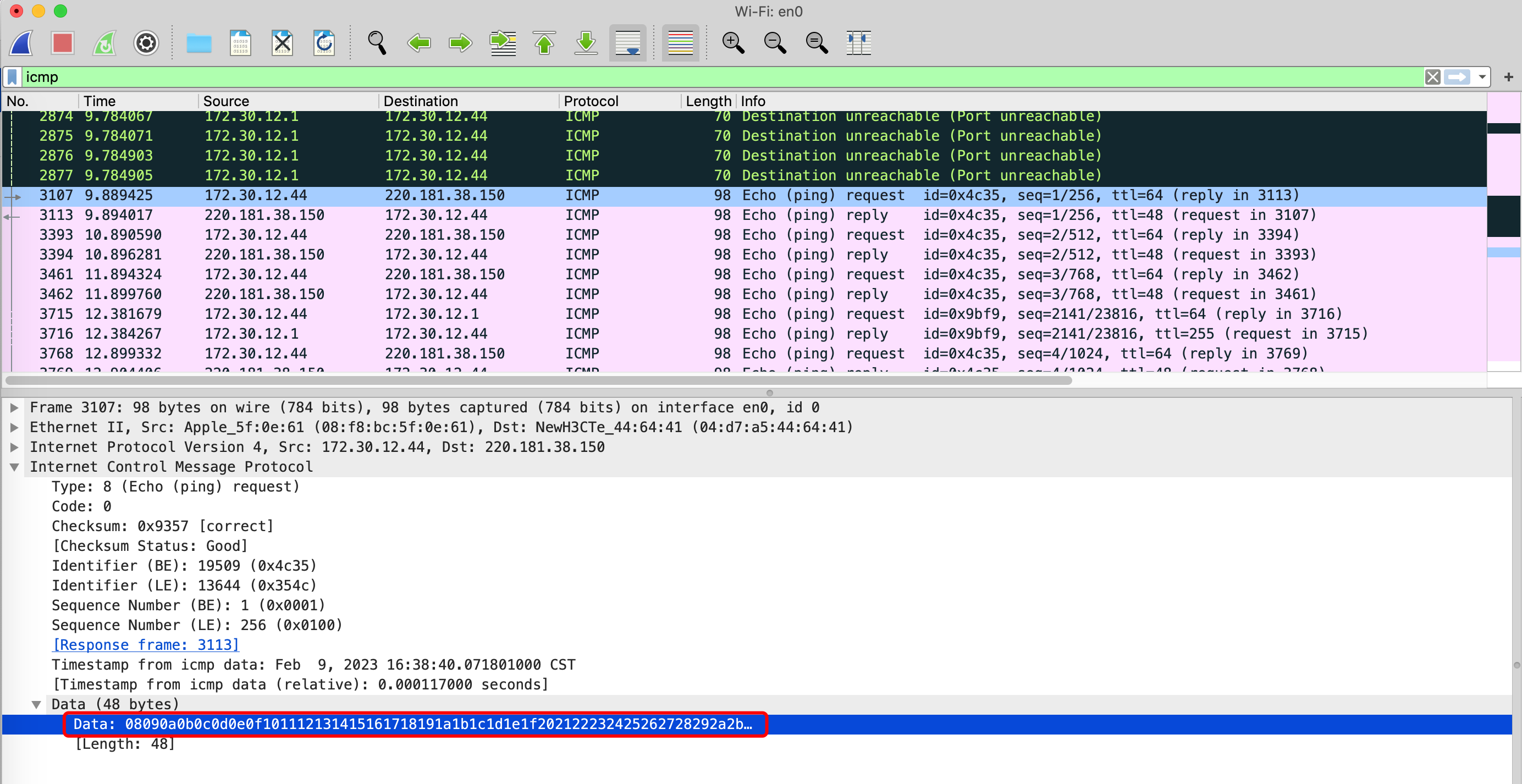Screen dimensions: 1522x784
Task: Sort packets by the Protocol column
Action: coord(620,101)
